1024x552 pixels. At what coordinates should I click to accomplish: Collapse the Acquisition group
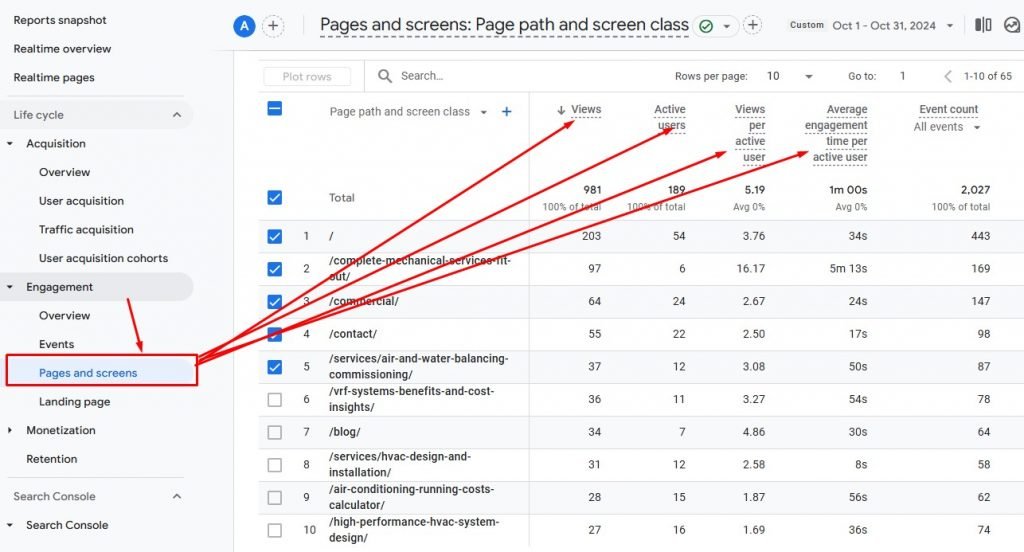[x=10, y=144]
